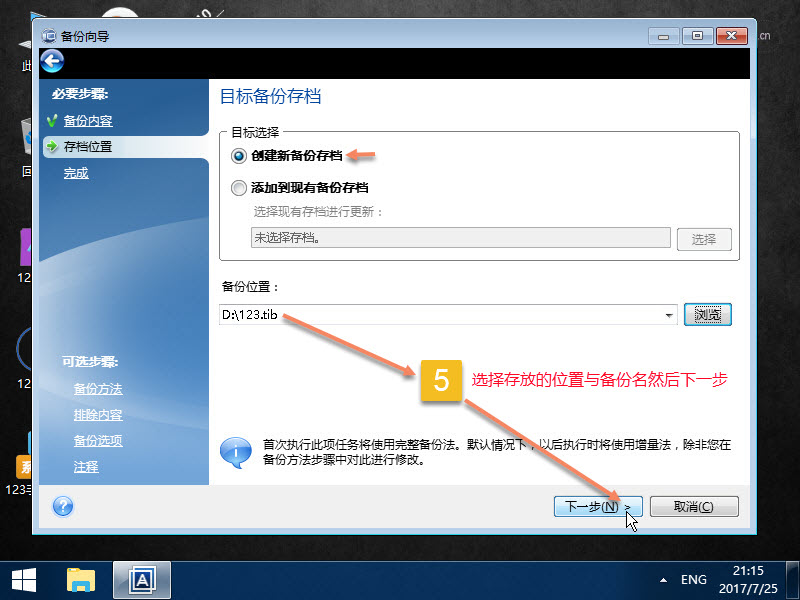This screenshot has width=800, height=600.
Task: Click the wizard icon in title bar
Action: pyautogui.click(x=48, y=35)
